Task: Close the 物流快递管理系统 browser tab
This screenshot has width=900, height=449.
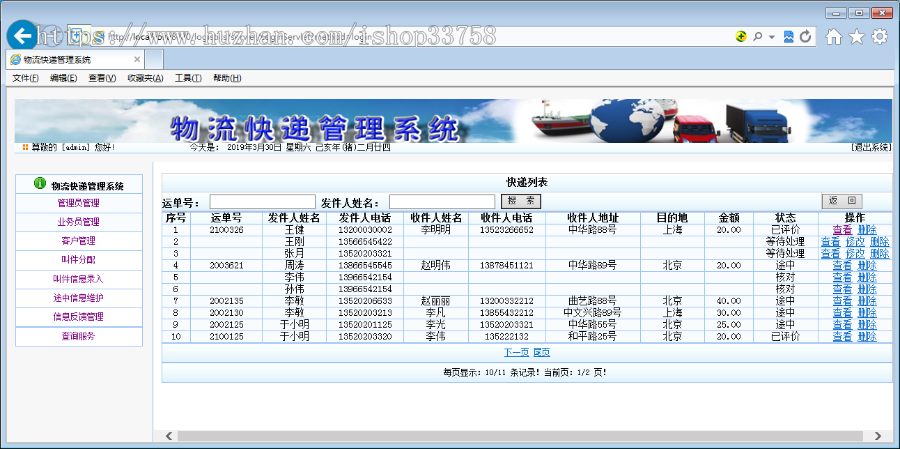Action: [x=137, y=59]
